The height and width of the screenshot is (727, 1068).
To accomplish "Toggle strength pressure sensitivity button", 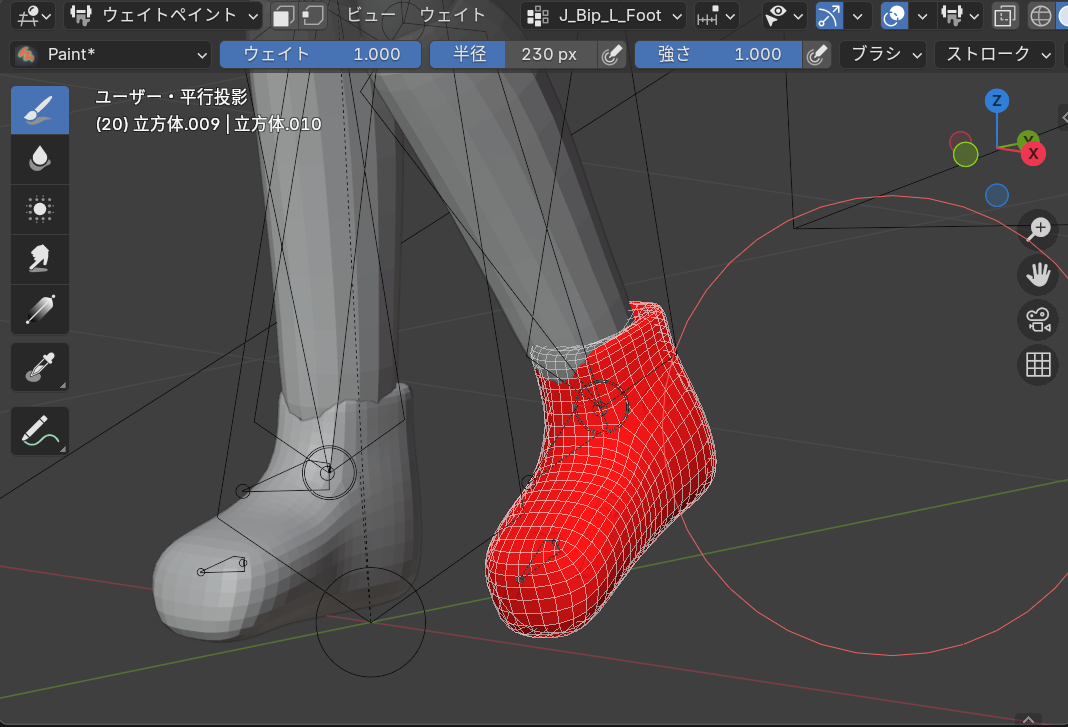I will tap(817, 55).
